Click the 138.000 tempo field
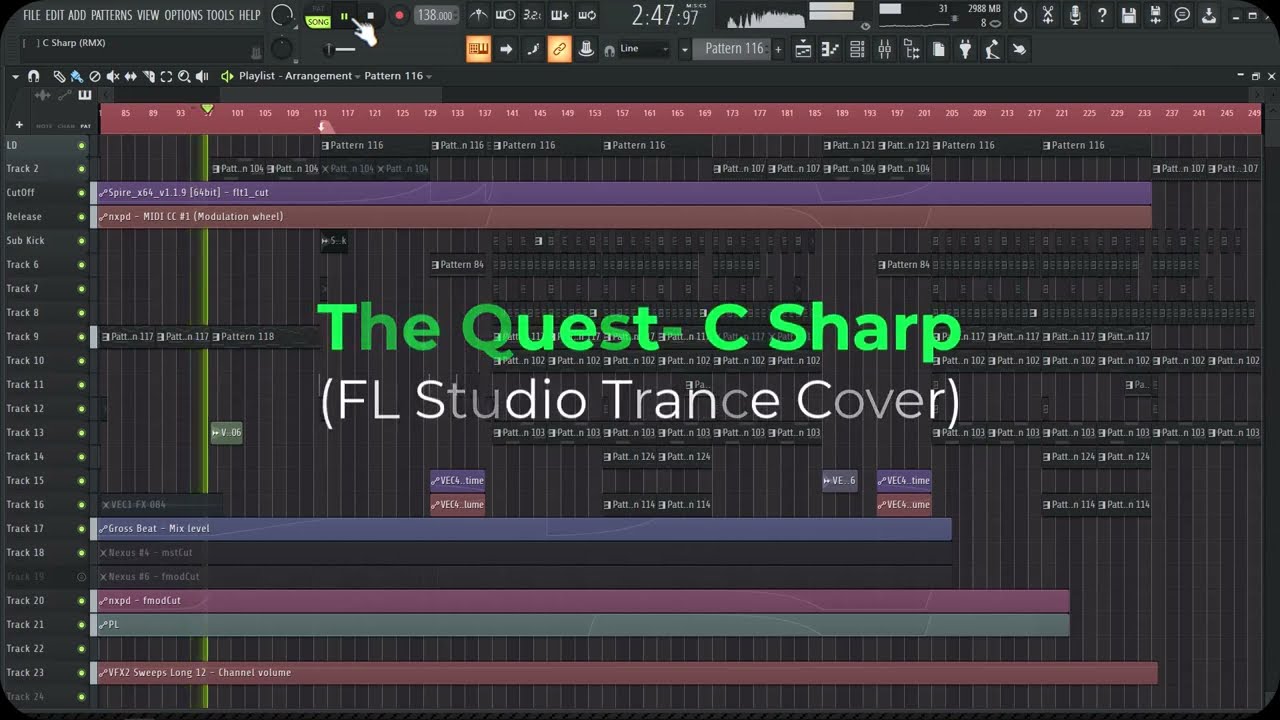The height and width of the screenshot is (720, 1280). pos(436,15)
